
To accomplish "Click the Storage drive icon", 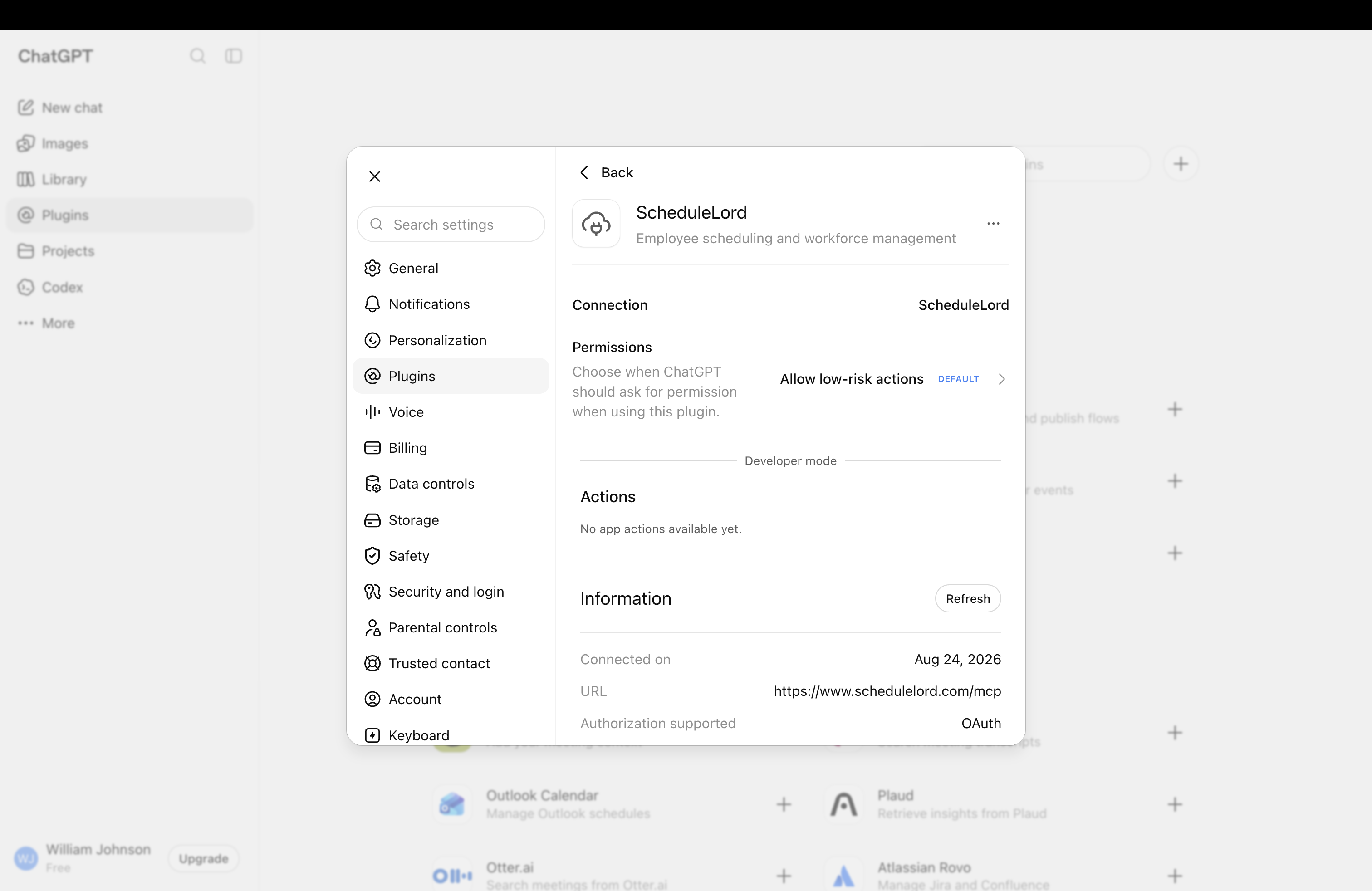I will 372,520.
